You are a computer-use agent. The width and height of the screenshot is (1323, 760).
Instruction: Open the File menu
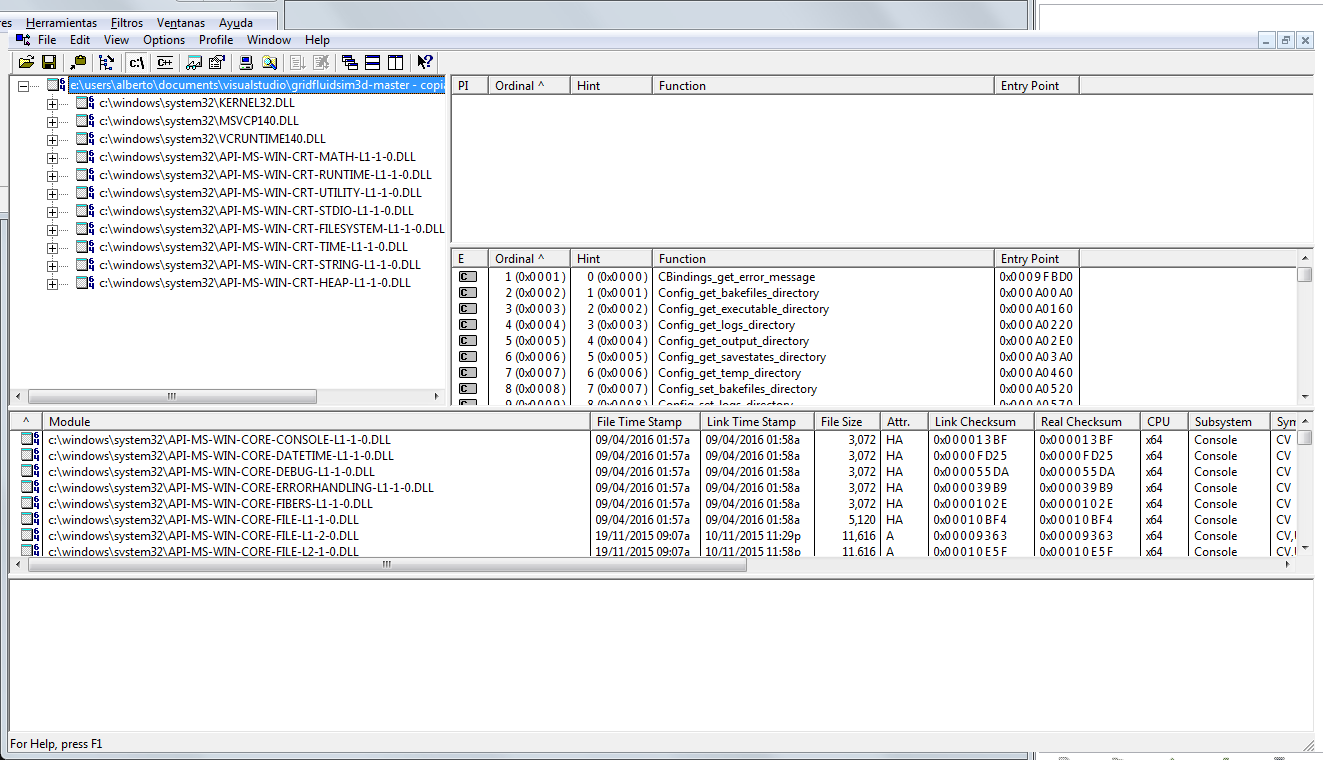click(47, 40)
